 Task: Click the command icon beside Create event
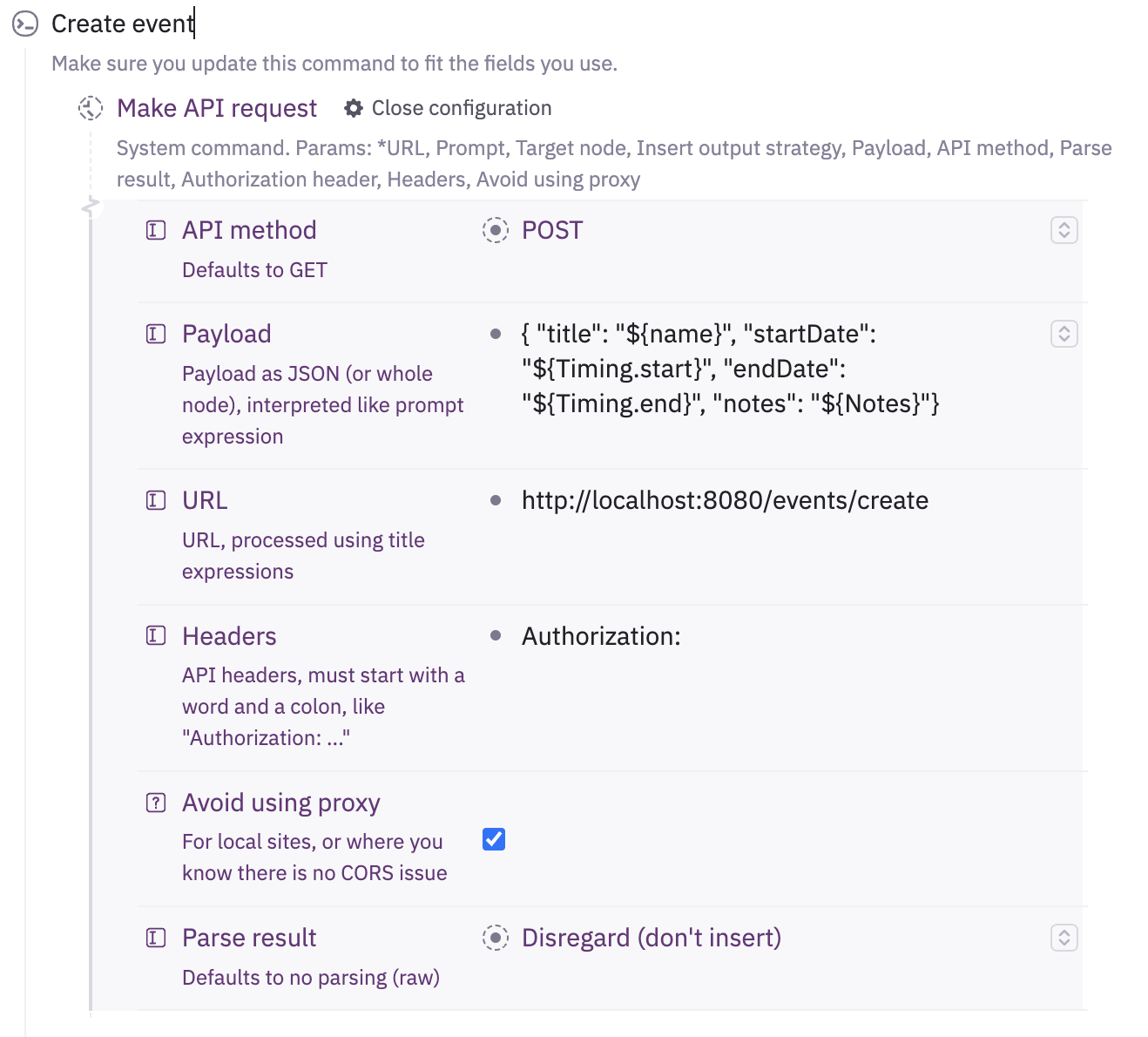25,24
